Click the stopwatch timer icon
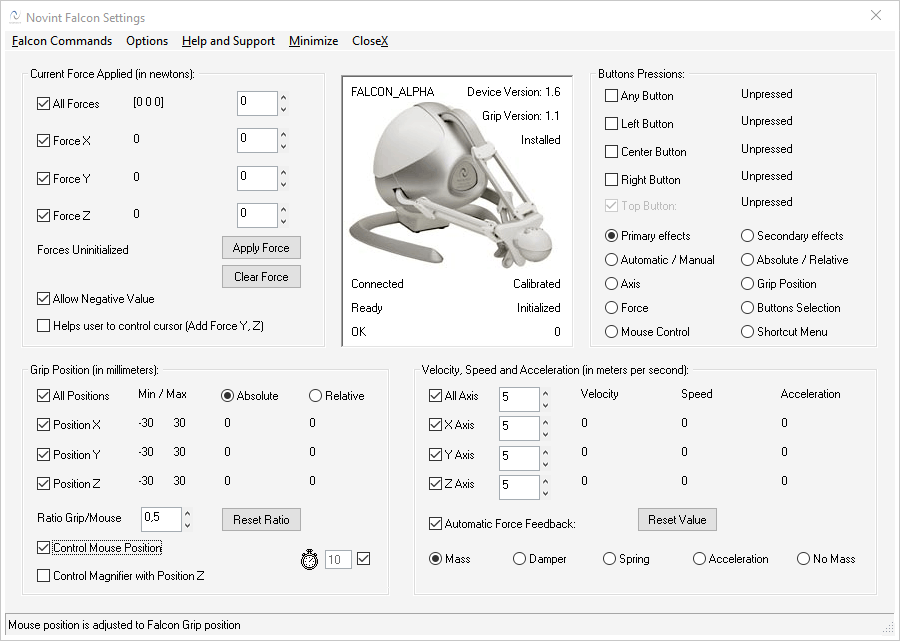The width and height of the screenshot is (900, 641). click(310, 559)
